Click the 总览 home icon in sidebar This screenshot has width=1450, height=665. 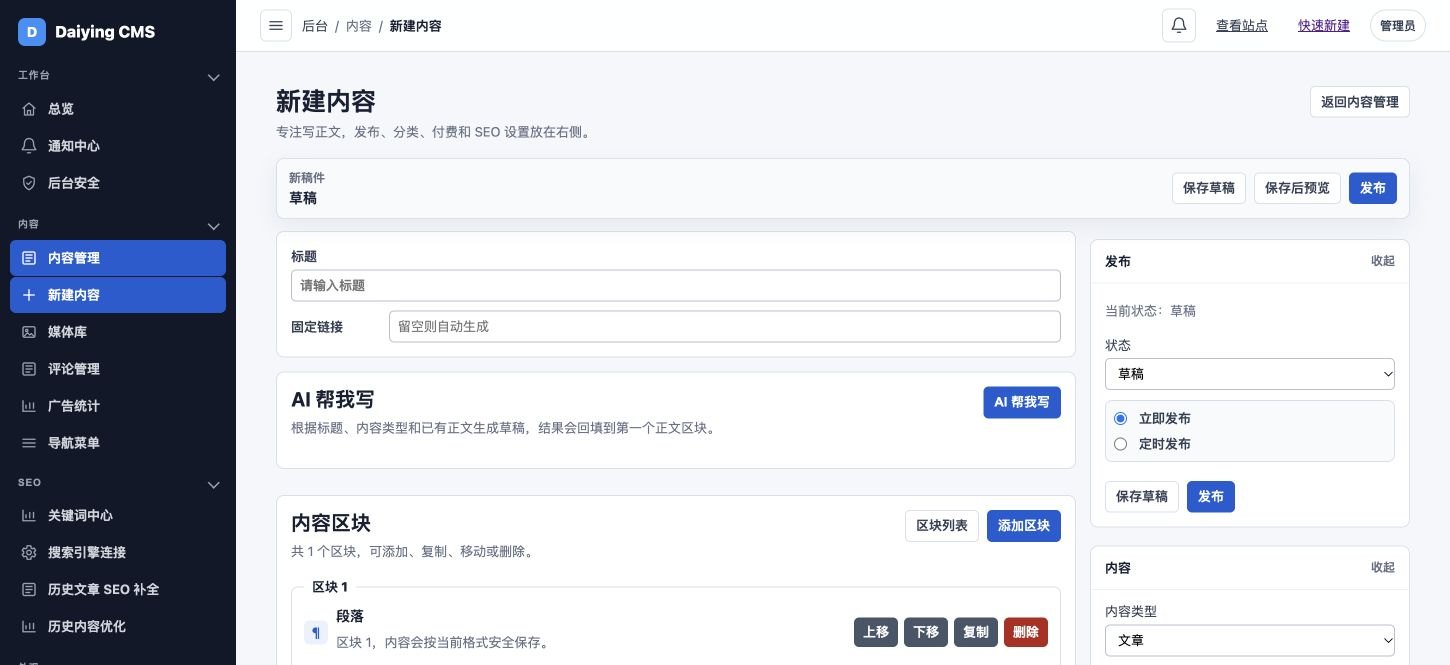point(29,109)
